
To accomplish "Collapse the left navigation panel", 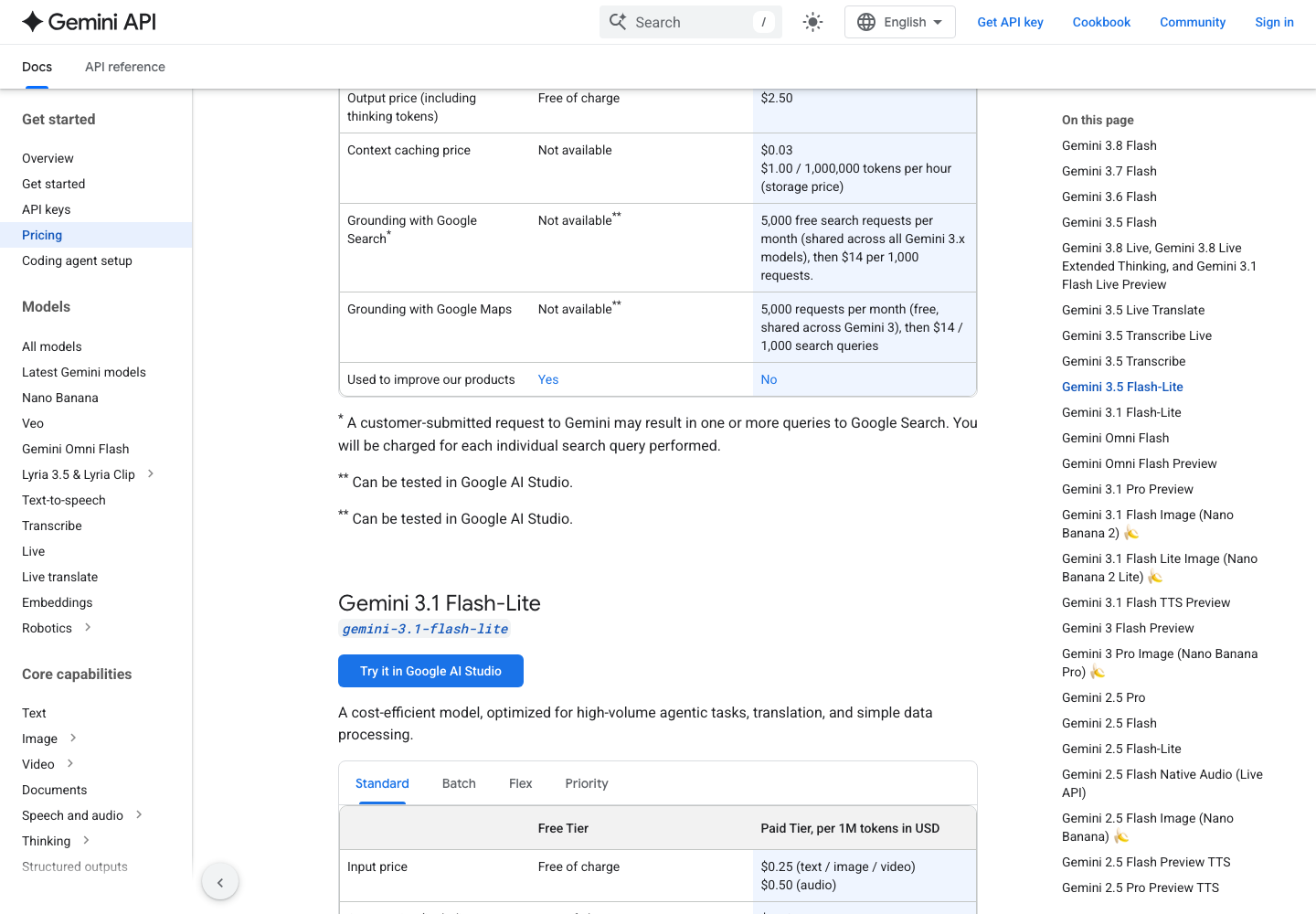I will [220, 882].
